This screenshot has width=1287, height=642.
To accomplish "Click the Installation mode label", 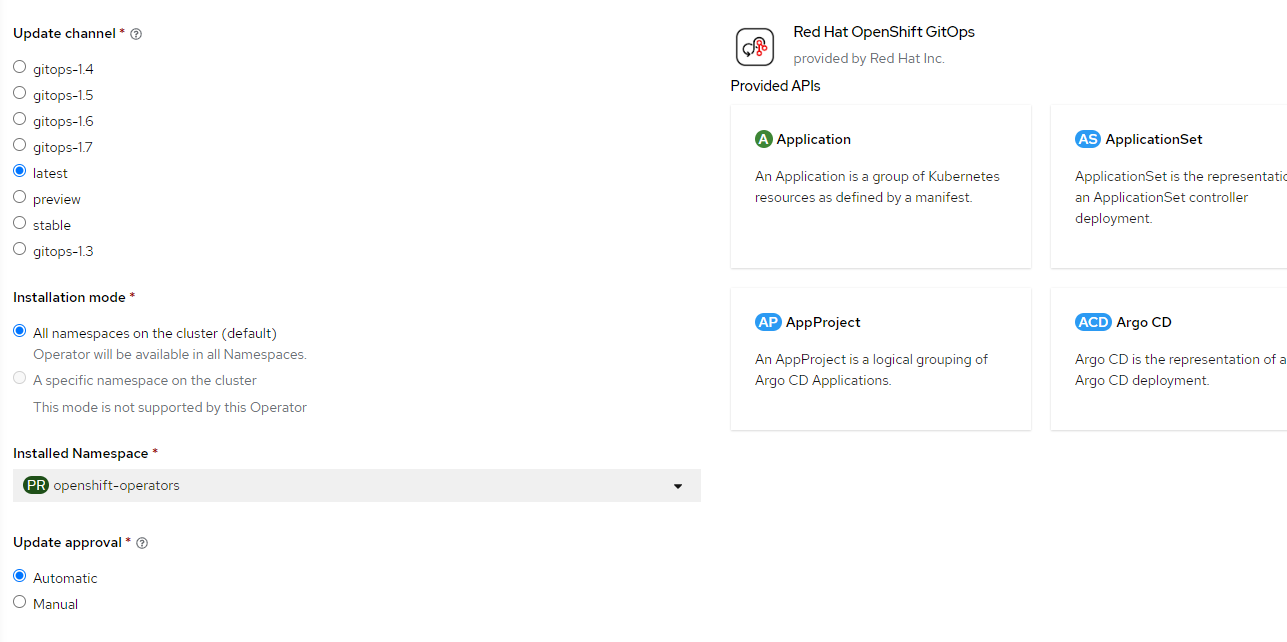I will pos(69,298).
